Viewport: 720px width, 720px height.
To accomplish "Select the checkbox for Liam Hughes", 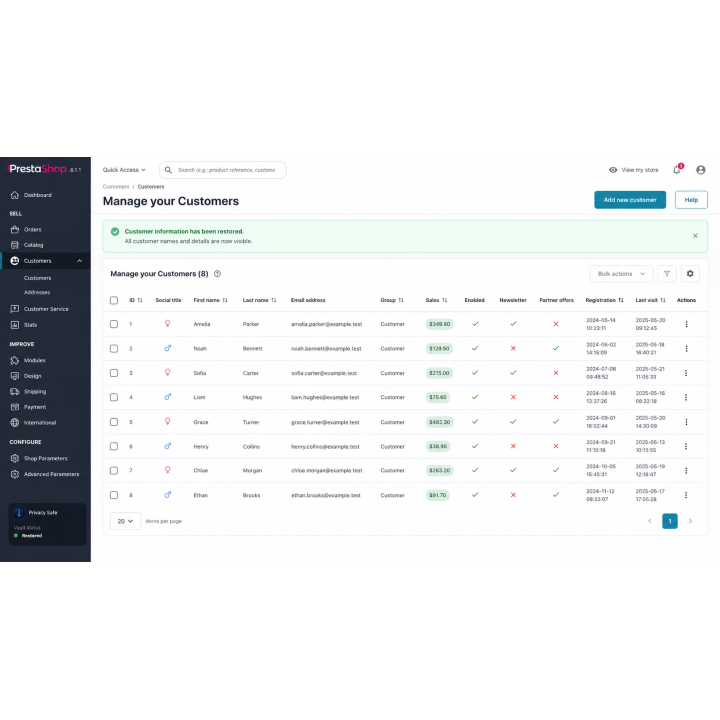I will pos(114,397).
